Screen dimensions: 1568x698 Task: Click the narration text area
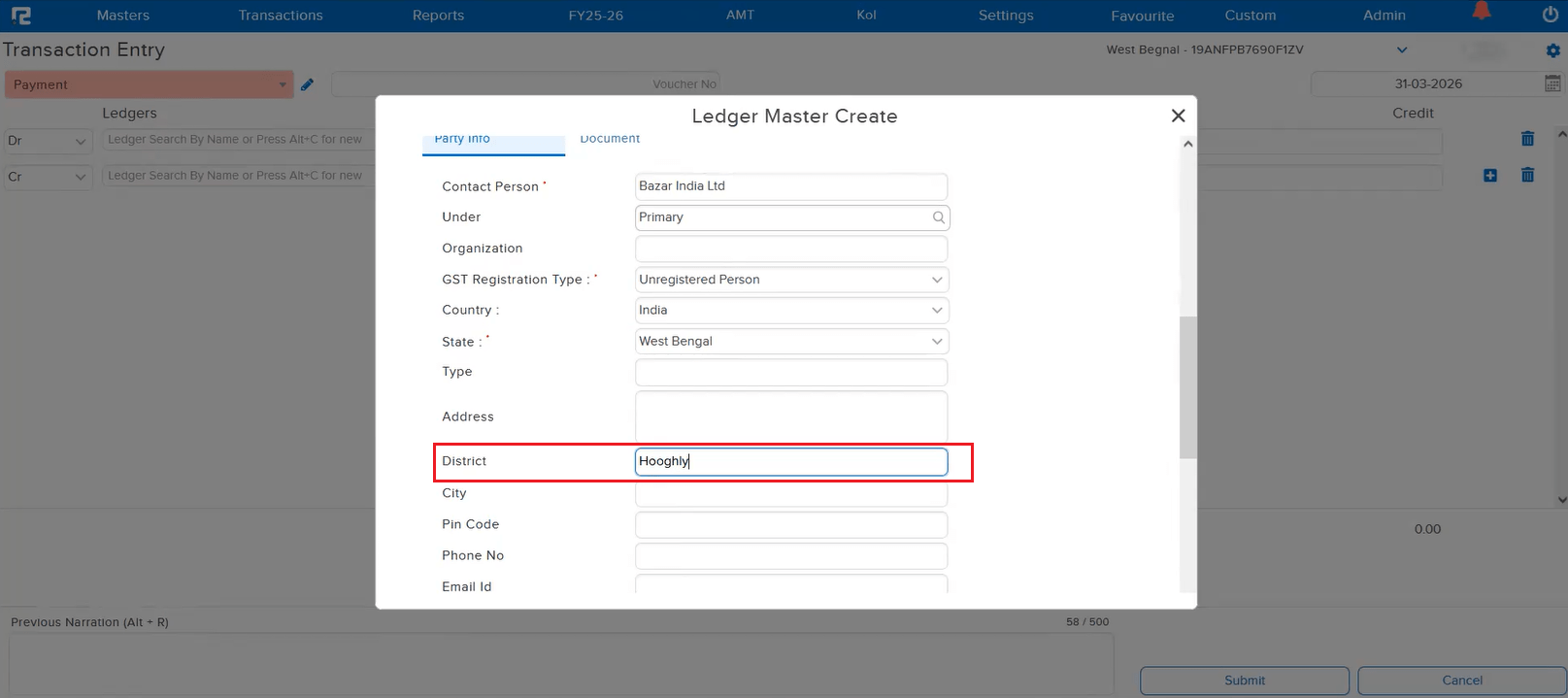[561, 664]
